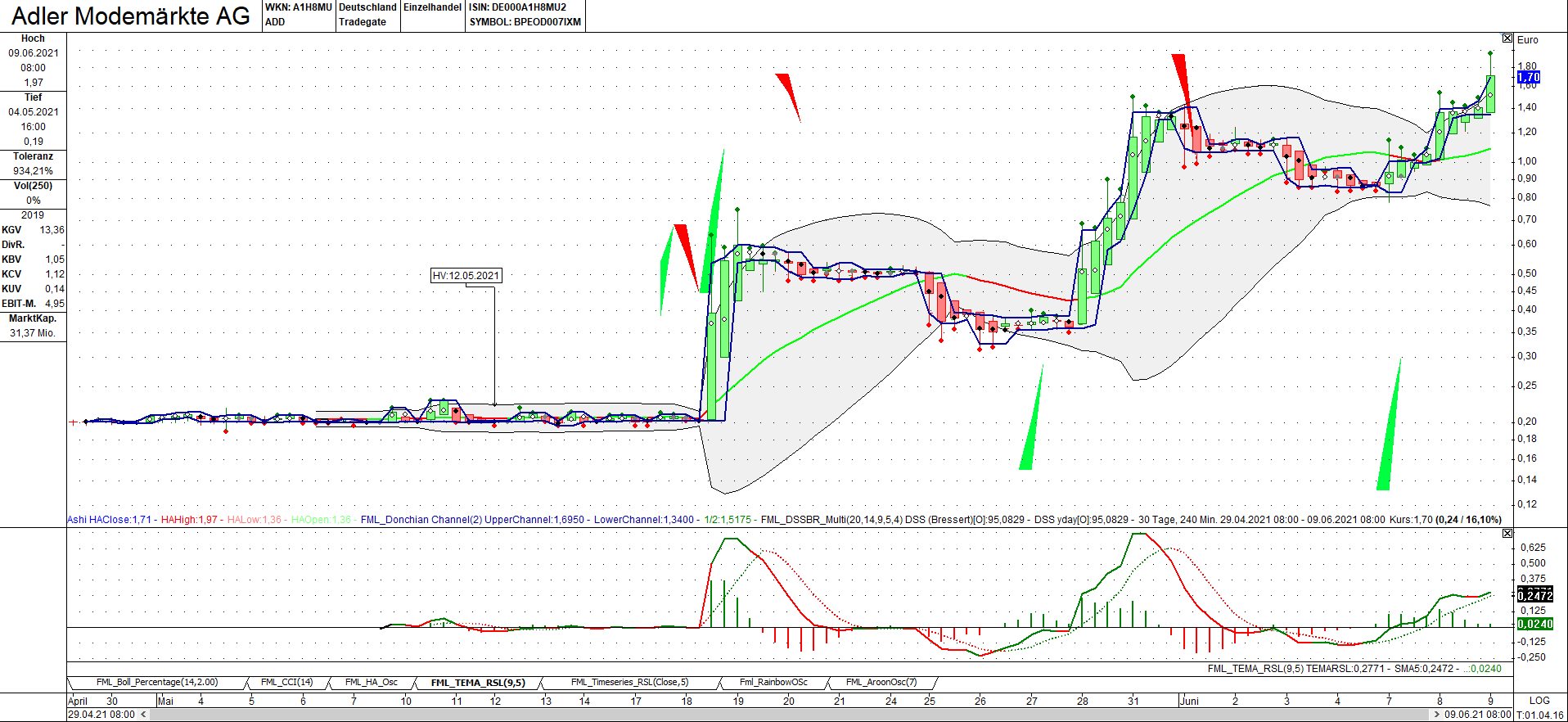This screenshot has width=1568, height=722.
Task: Open the FML_CCI(14) indicator tab
Action: pos(286,683)
